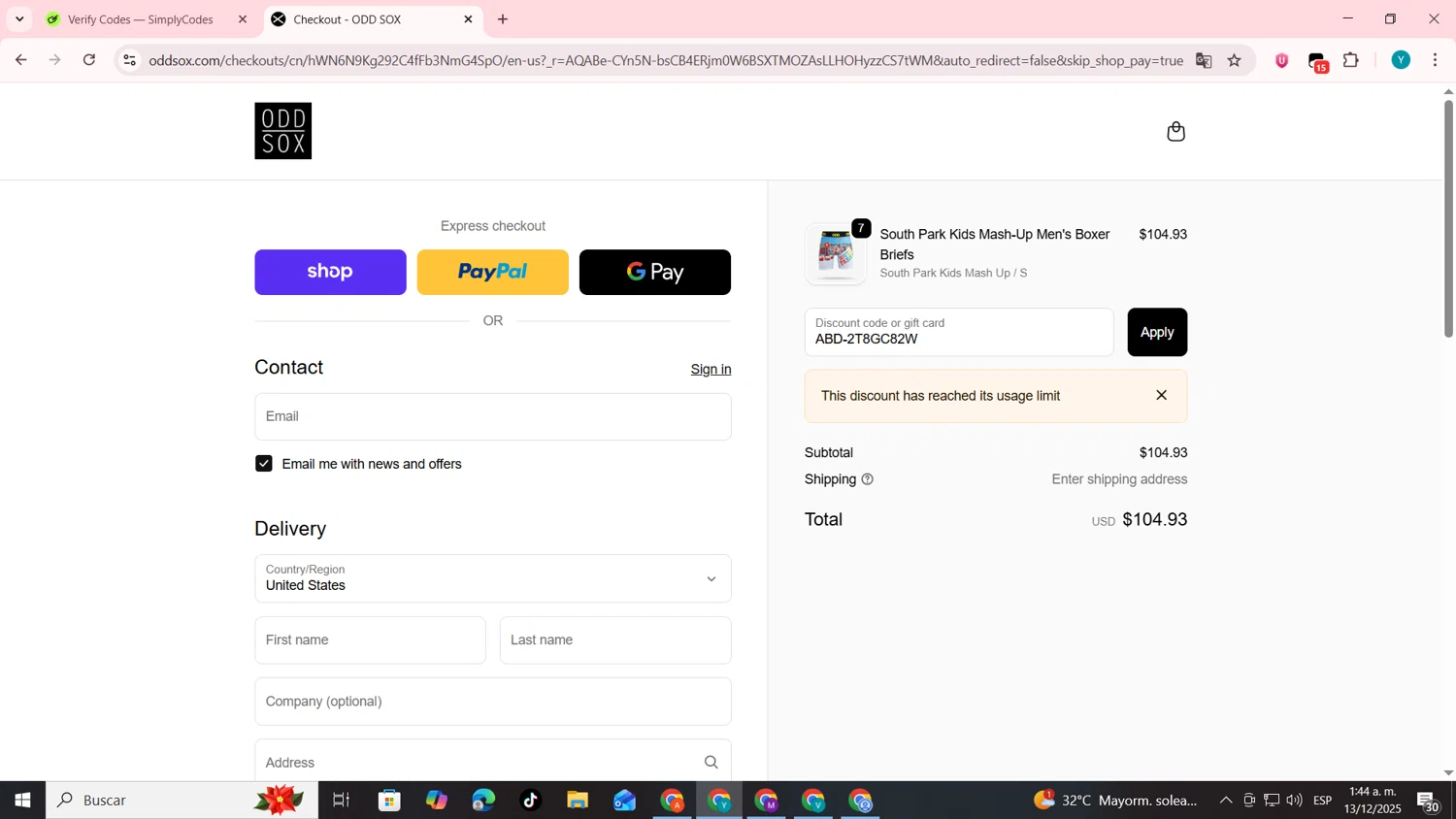The image size is (1456, 819).
Task: Open the Chrome profile avatar
Action: [x=1401, y=60]
